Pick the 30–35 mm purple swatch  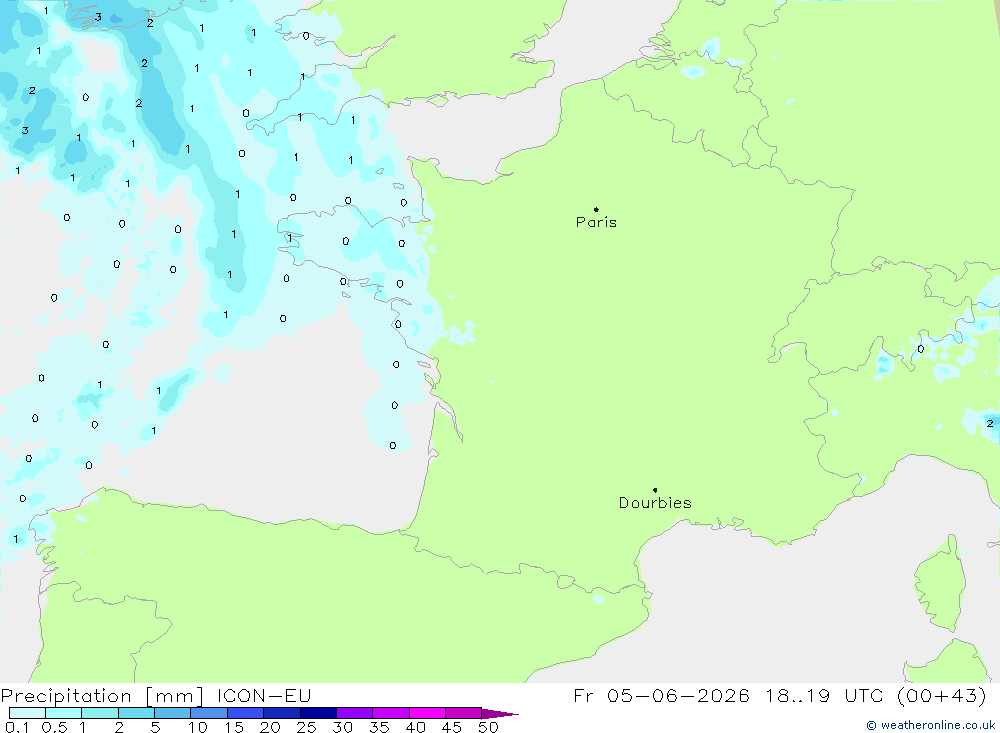[355, 713]
